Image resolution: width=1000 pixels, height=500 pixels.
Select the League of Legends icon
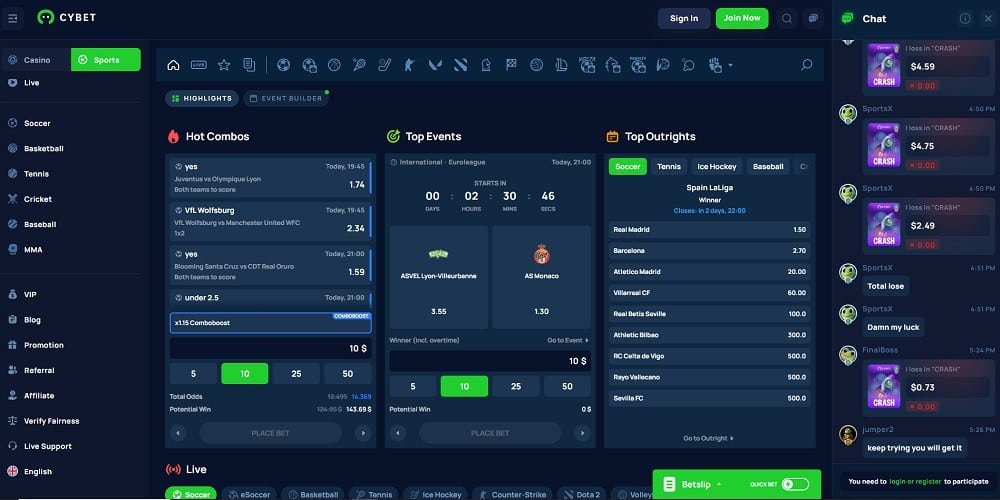click(x=561, y=65)
